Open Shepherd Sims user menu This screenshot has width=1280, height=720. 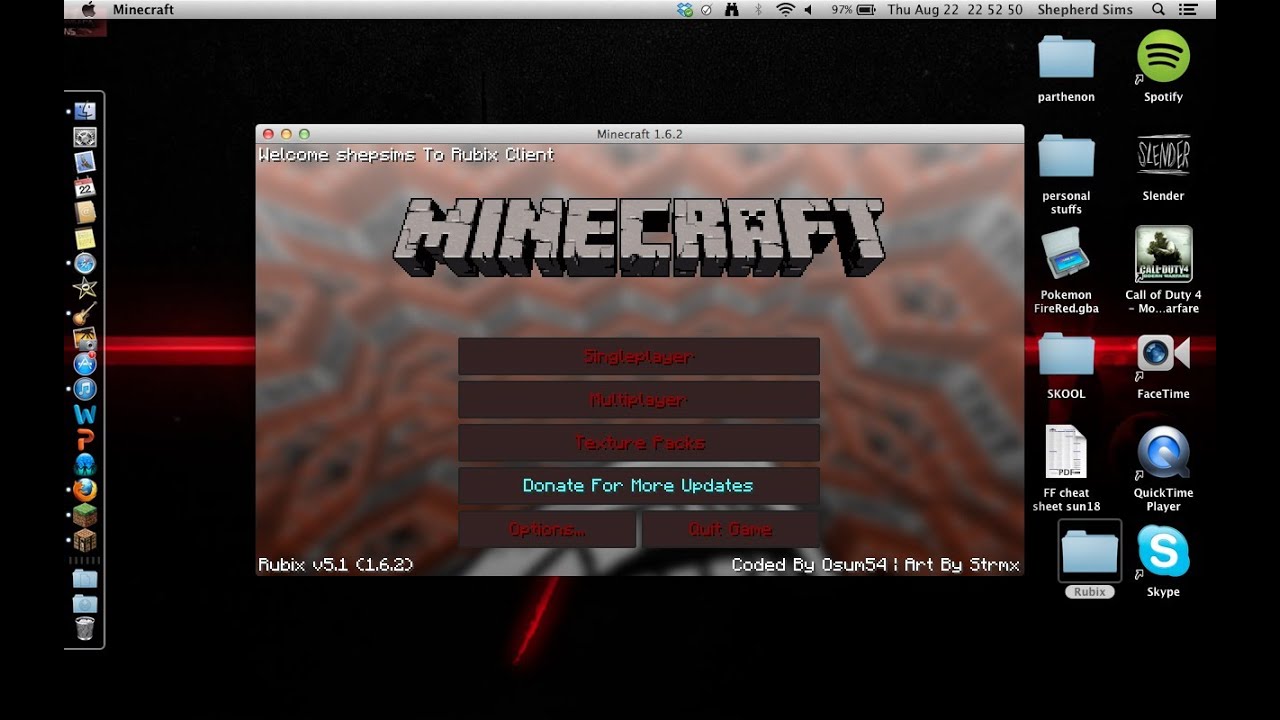click(x=1086, y=10)
